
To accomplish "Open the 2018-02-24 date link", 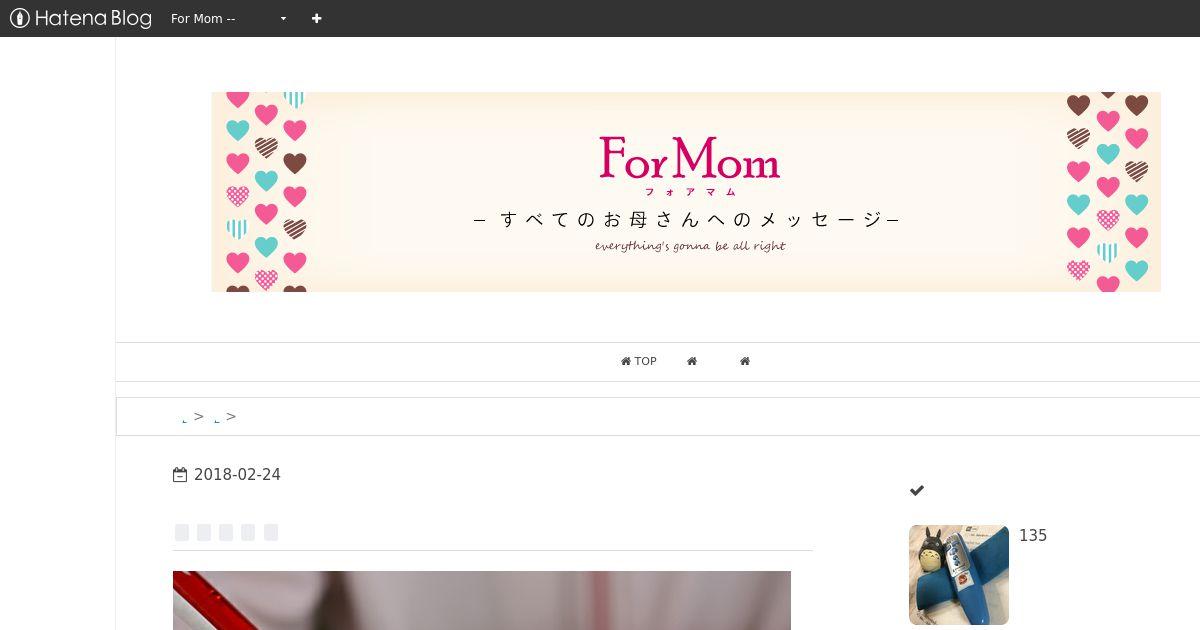I will 237,475.
